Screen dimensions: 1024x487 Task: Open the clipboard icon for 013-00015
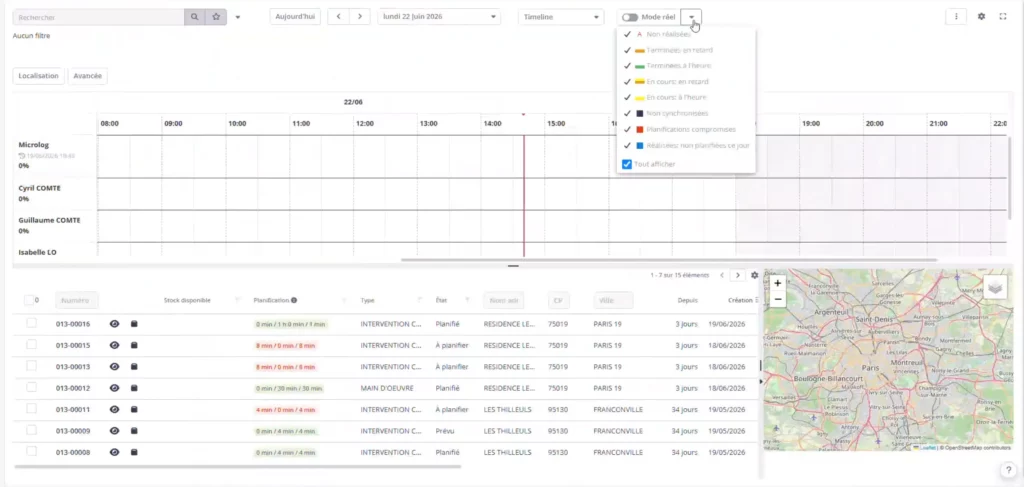pos(134,345)
